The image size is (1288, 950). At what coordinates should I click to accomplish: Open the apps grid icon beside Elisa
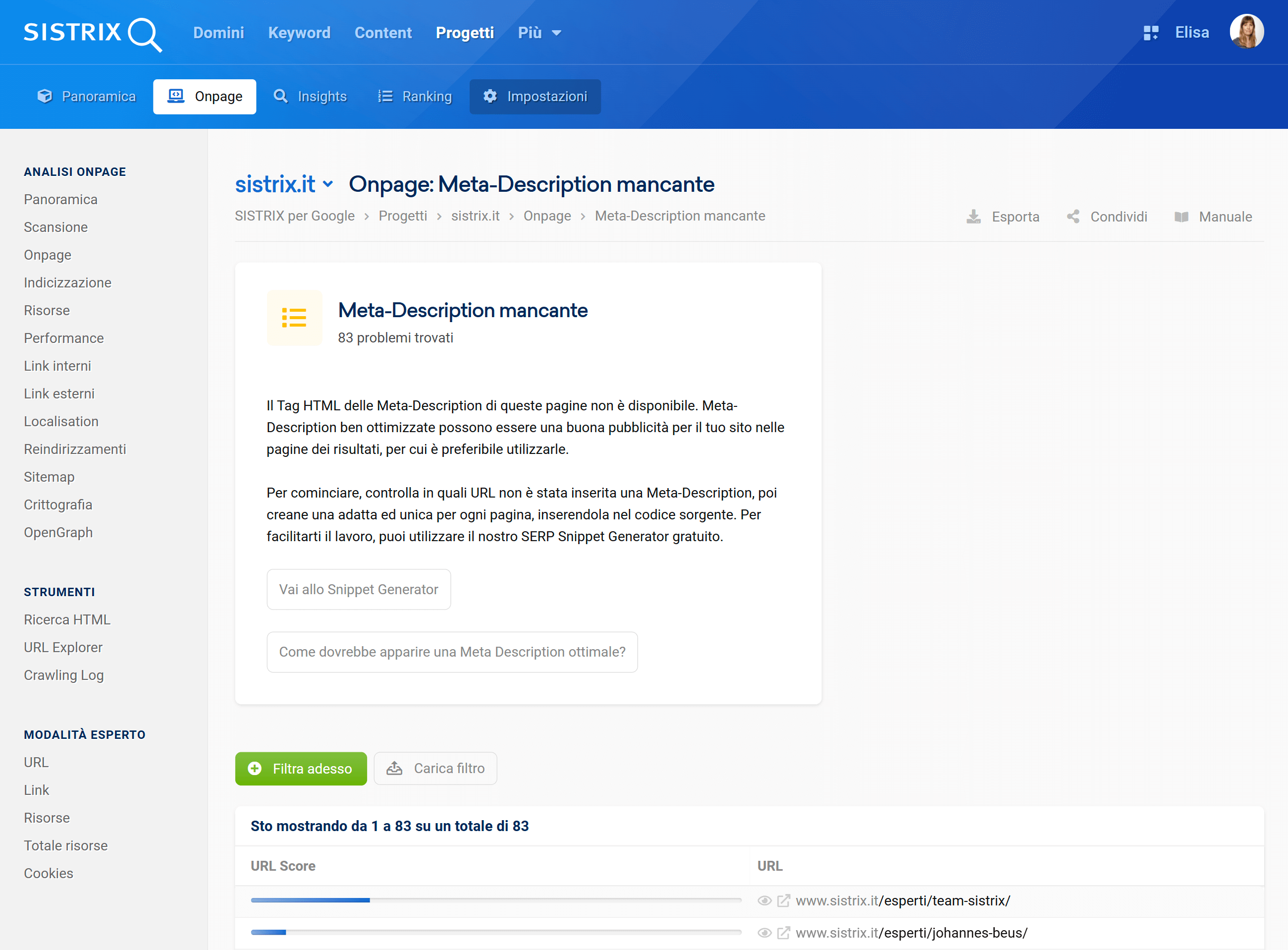pos(1151,33)
